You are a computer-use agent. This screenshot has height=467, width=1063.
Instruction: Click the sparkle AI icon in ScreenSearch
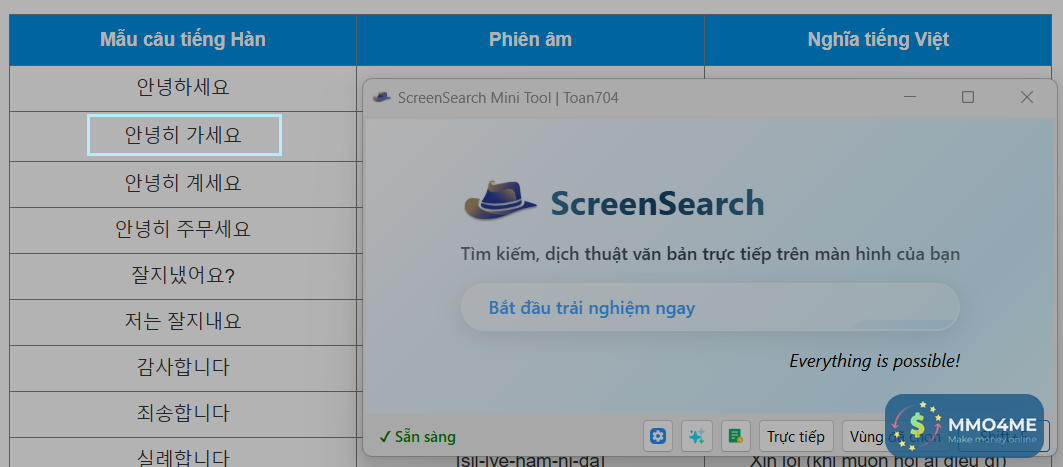(697, 436)
